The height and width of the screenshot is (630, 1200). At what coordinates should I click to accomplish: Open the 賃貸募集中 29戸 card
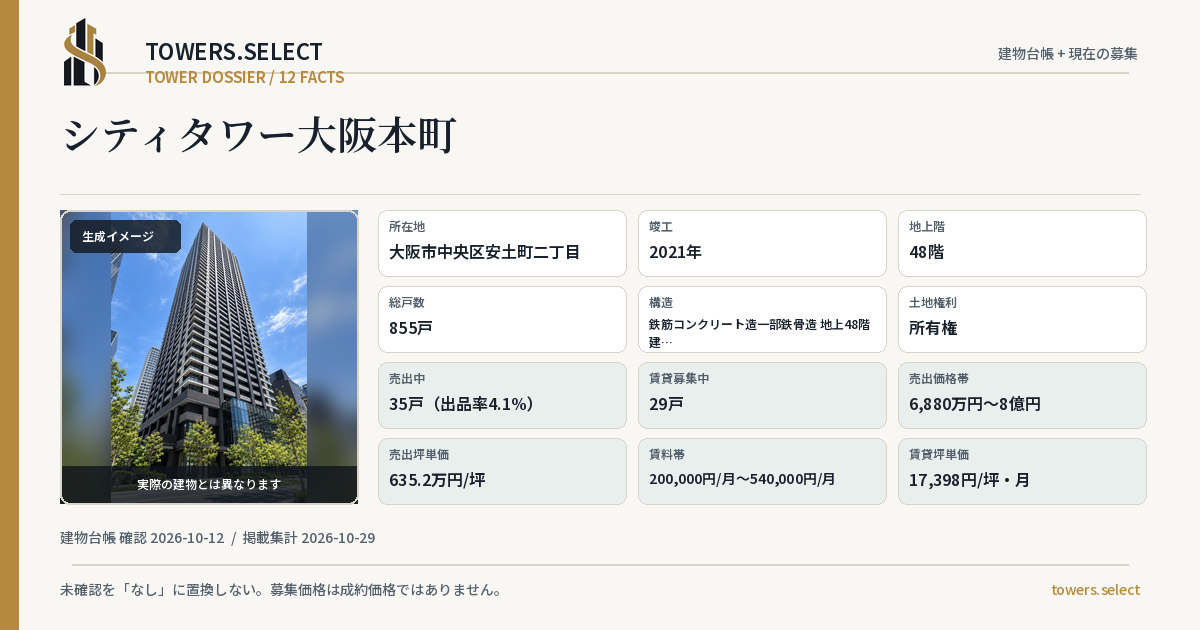[762, 395]
